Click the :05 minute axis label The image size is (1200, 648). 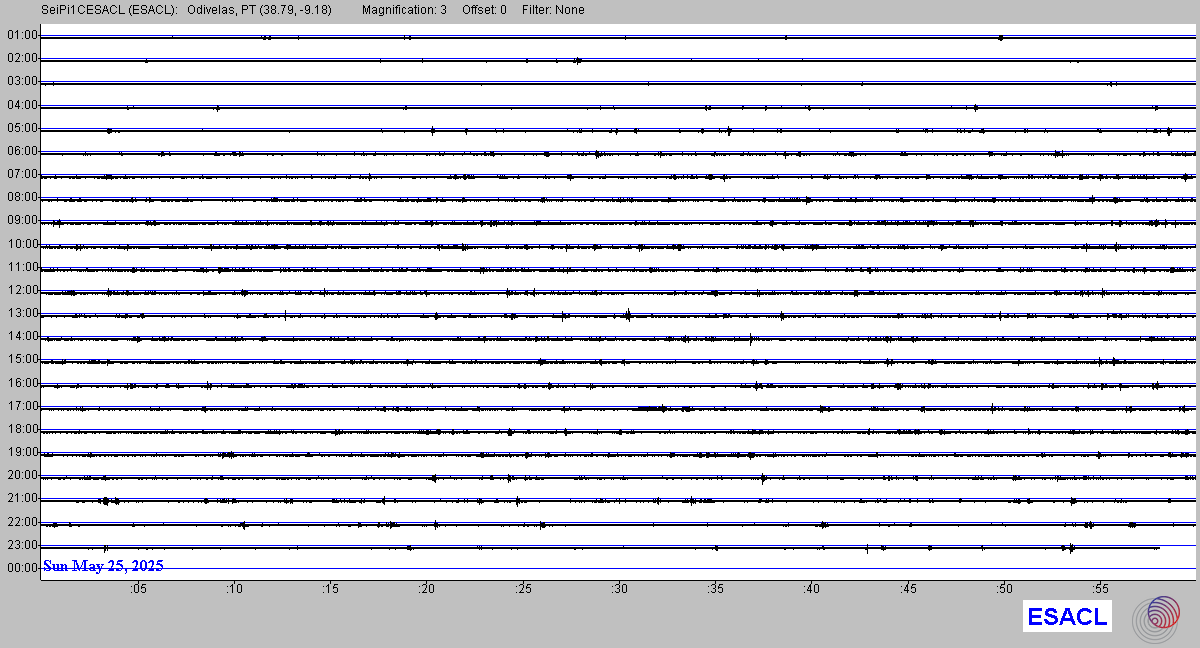[x=137, y=590]
